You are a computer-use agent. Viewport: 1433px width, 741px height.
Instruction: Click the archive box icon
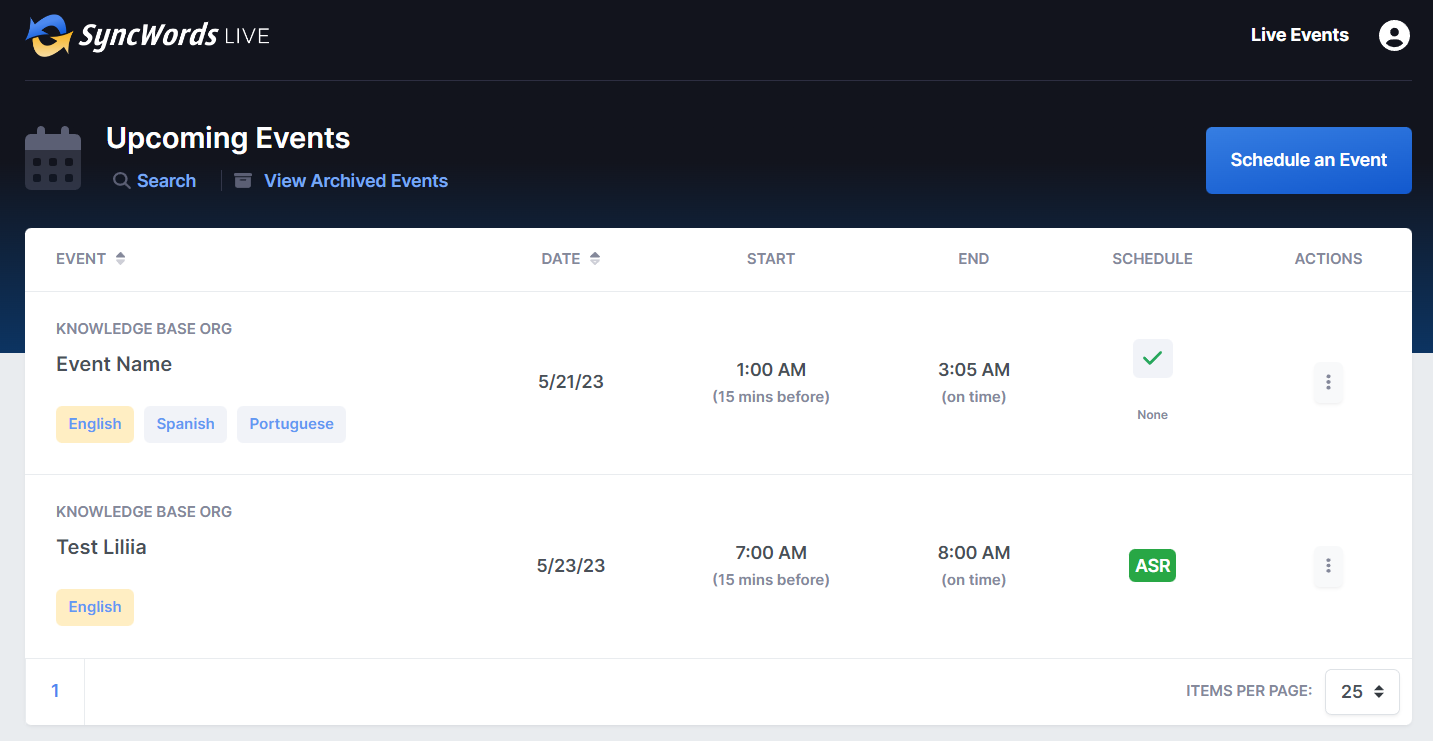tap(243, 181)
